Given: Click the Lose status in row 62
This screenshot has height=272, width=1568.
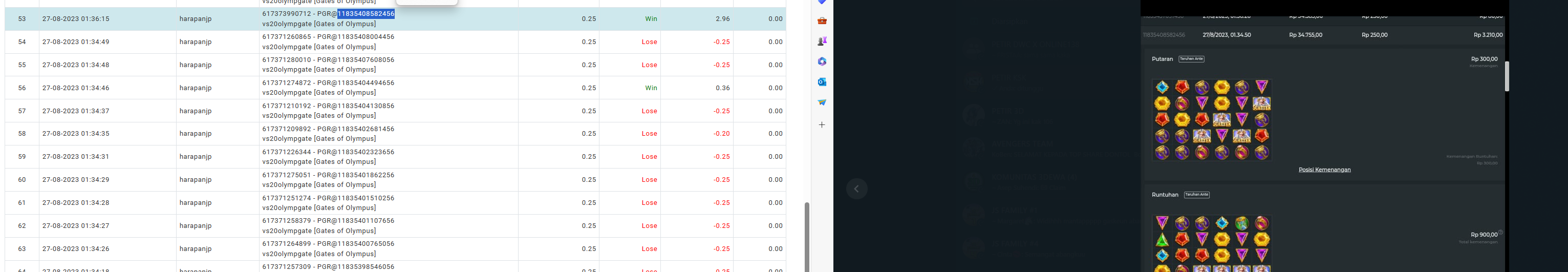Looking at the screenshot, I should point(649,226).
